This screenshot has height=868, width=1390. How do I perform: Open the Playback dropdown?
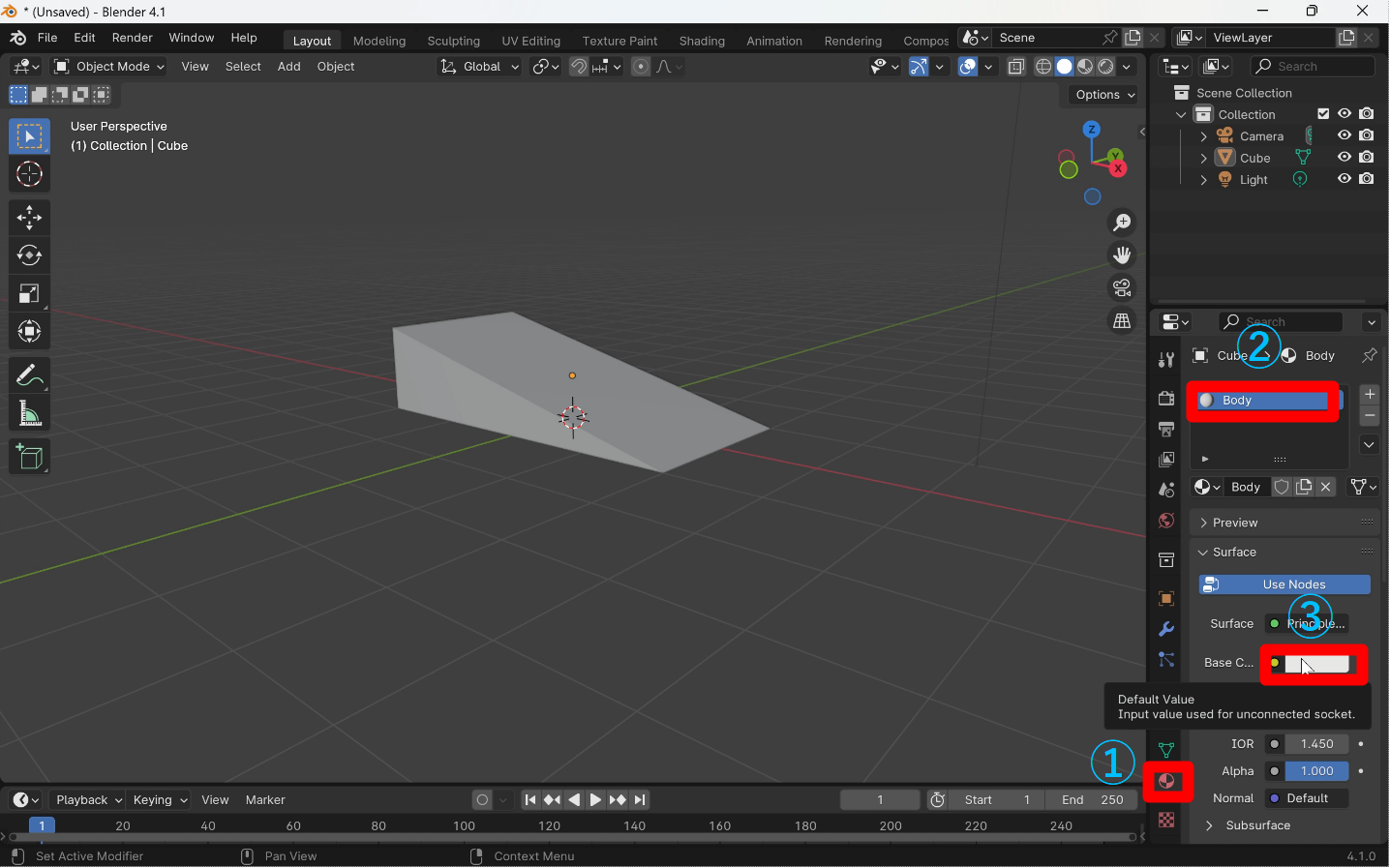click(x=88, y=800)
